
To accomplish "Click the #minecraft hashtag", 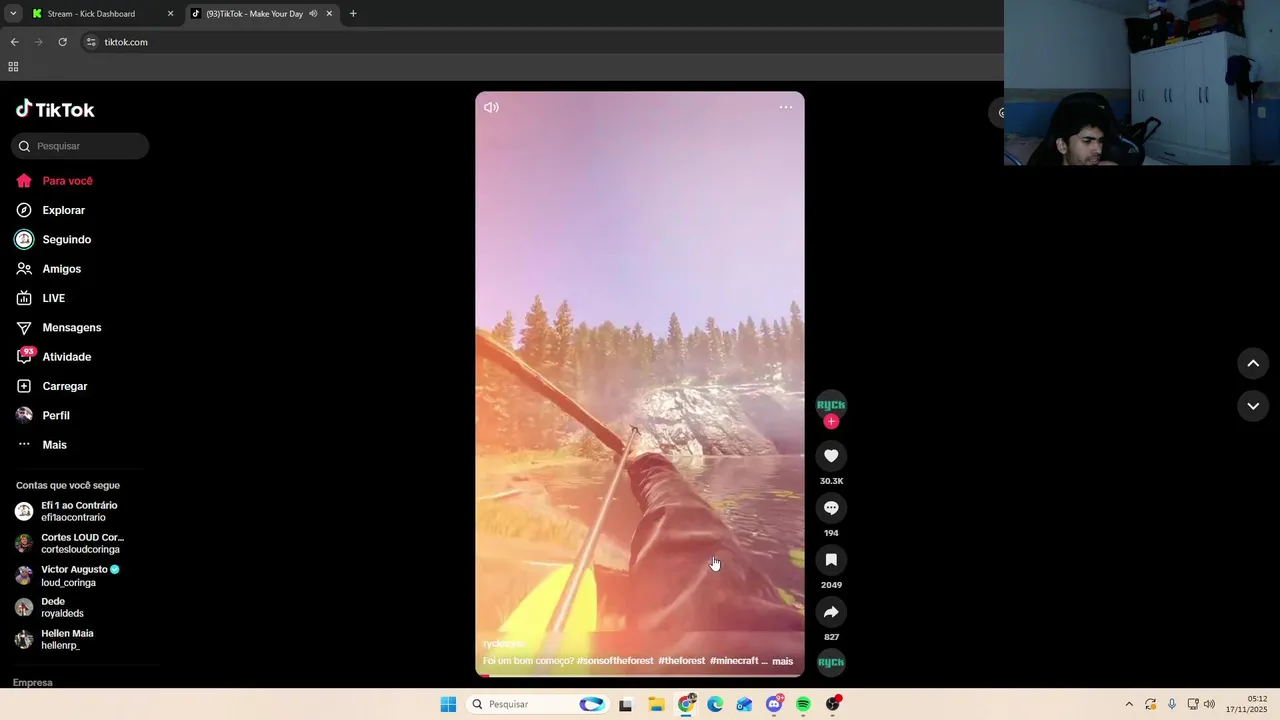I will pyautogui.click(x=734, y=661).
